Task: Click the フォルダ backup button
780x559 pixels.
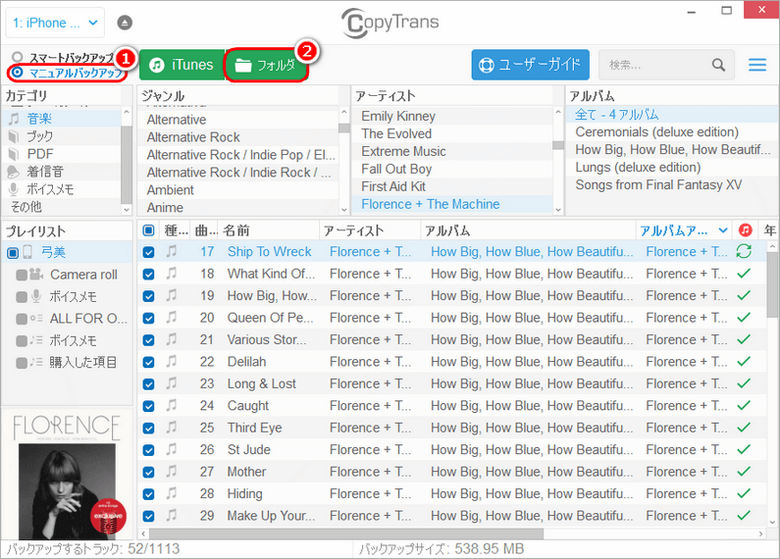Action: [266, 65]
